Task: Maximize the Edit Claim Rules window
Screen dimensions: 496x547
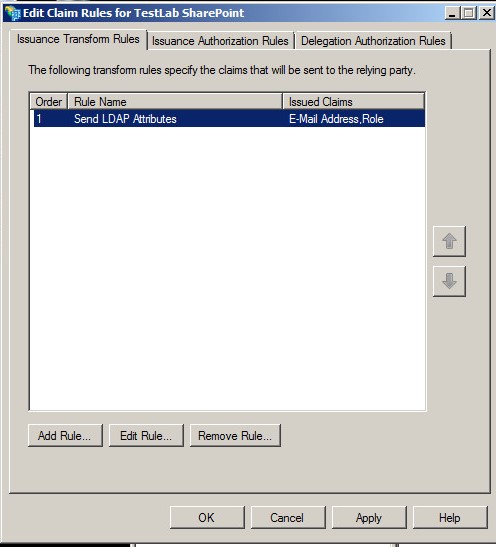Action: (x=469, y=13)
